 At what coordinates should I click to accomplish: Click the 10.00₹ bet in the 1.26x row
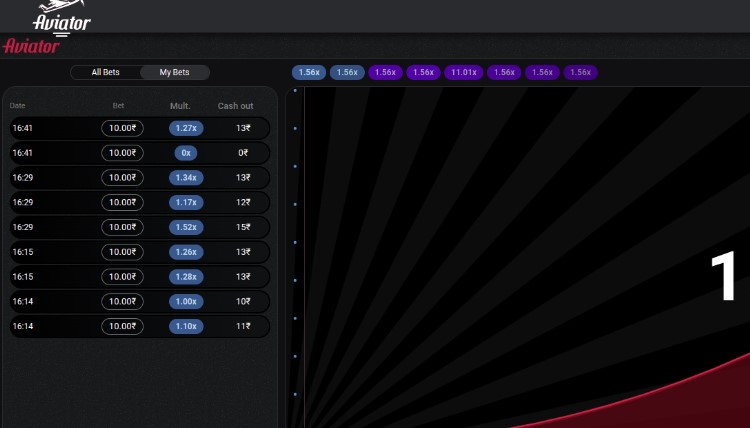point(122,252)
